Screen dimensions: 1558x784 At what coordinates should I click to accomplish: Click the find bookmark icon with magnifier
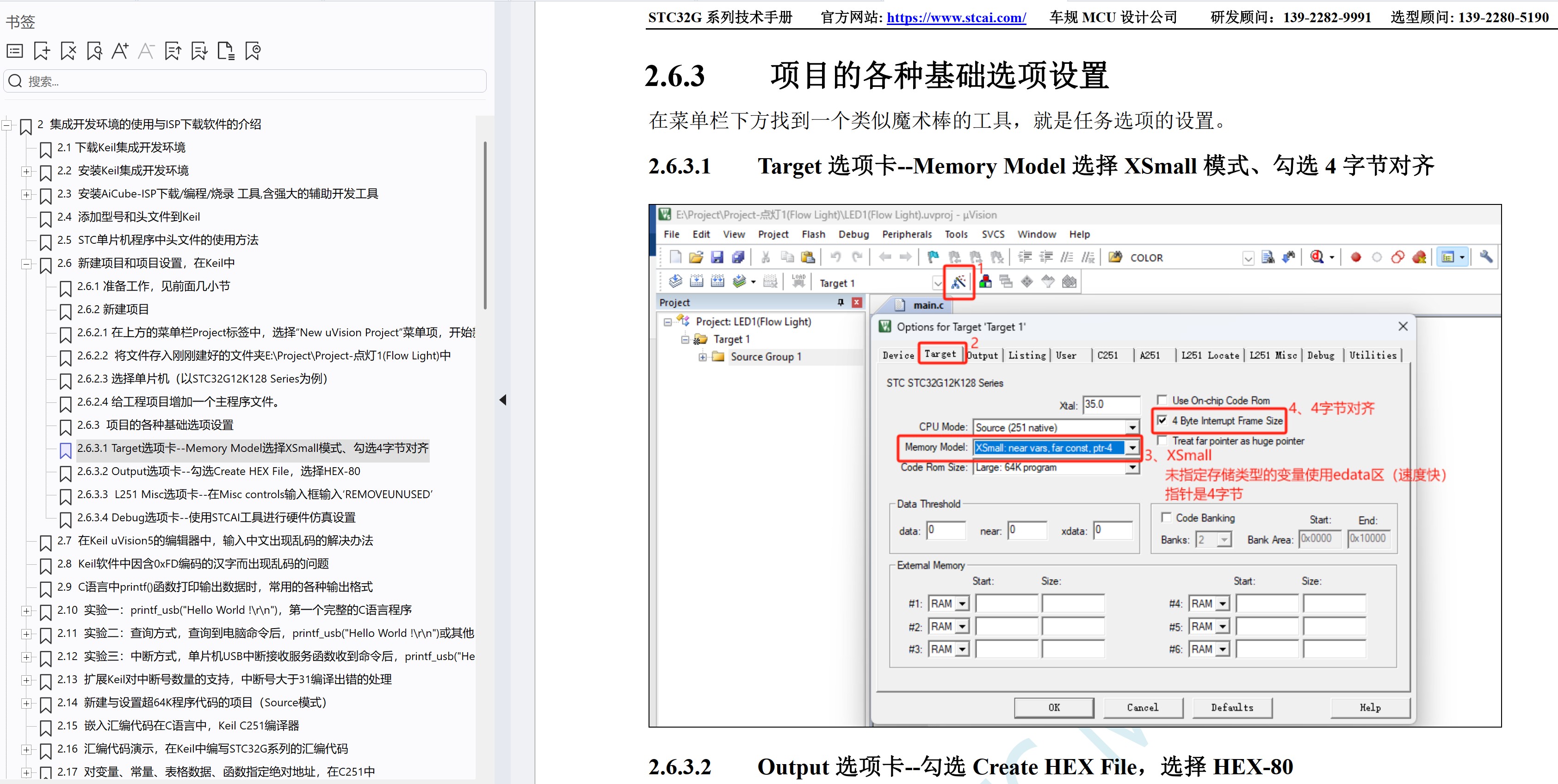[x=94, y=51]
